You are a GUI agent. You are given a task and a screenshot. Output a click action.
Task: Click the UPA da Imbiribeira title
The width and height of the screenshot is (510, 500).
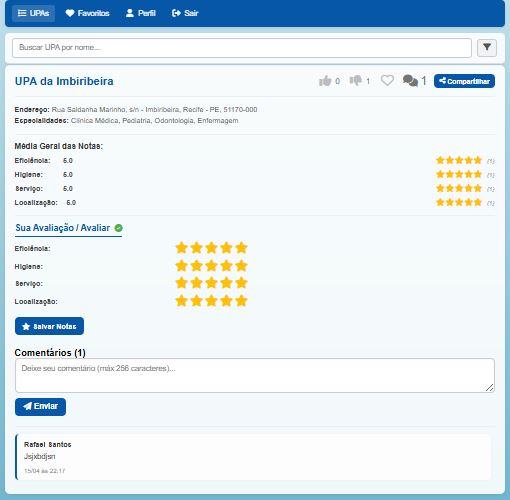tap(64, 81)
